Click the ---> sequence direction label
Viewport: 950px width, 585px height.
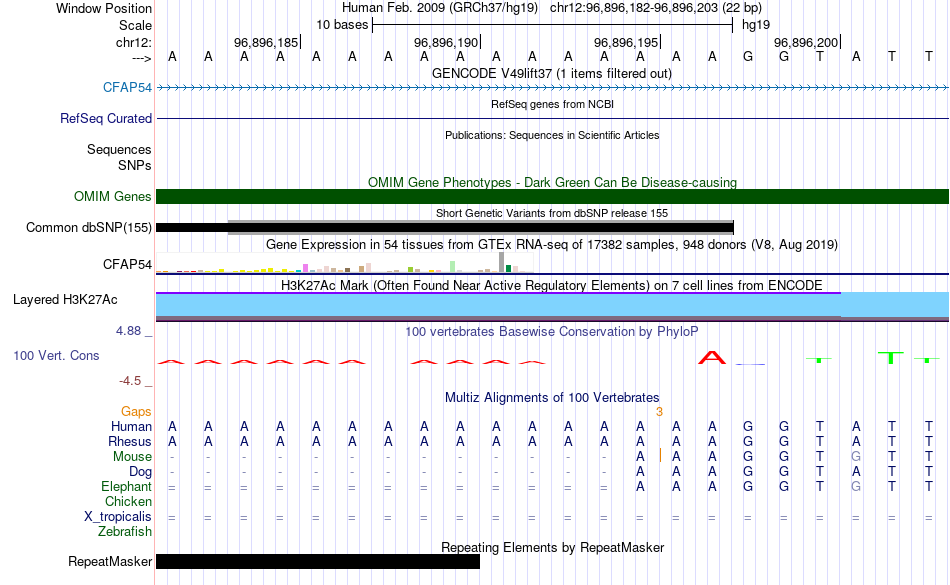click(x=141, y=58)
